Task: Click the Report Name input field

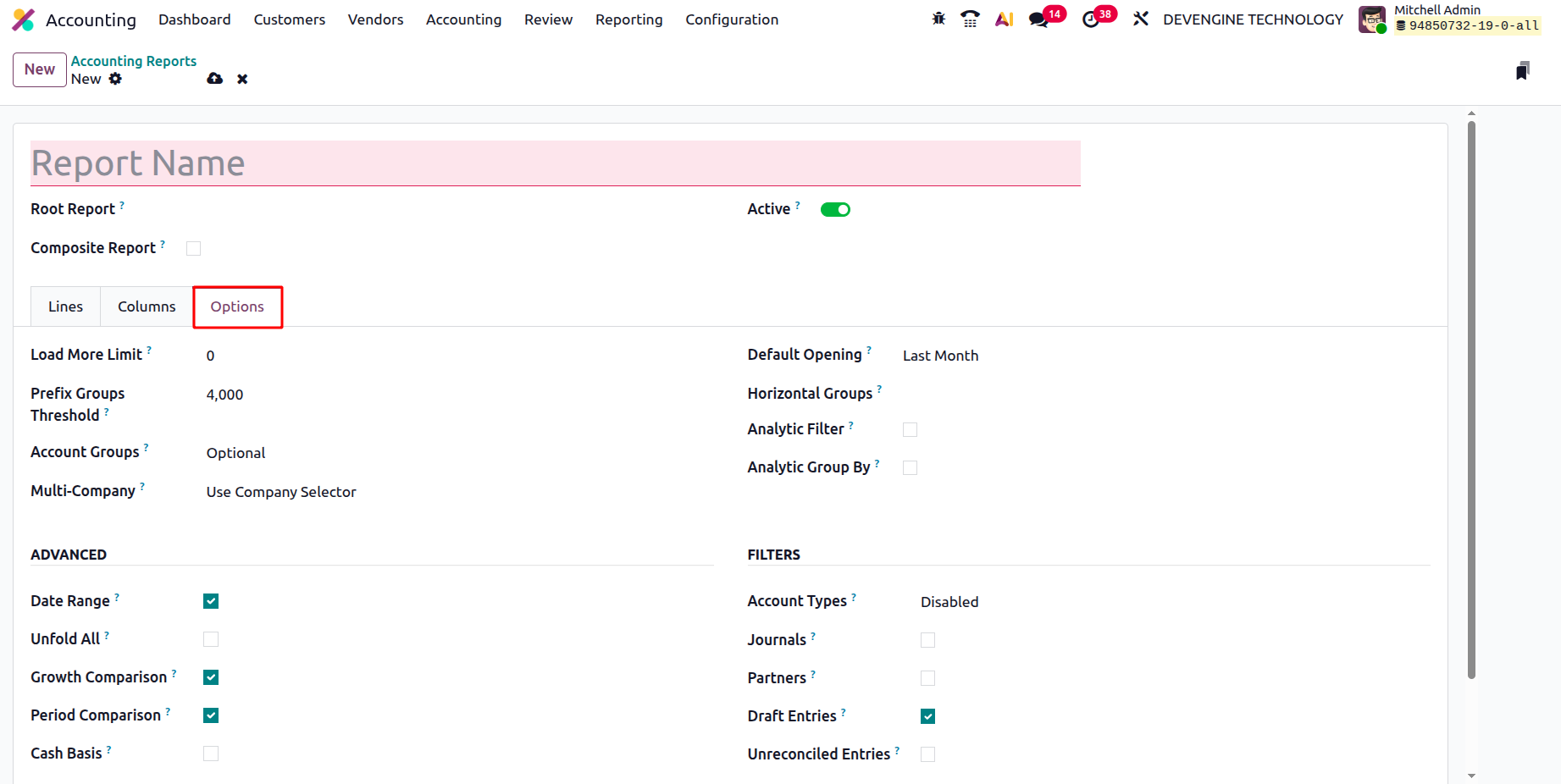Action: pyautogui.click(x=555, y=163)
